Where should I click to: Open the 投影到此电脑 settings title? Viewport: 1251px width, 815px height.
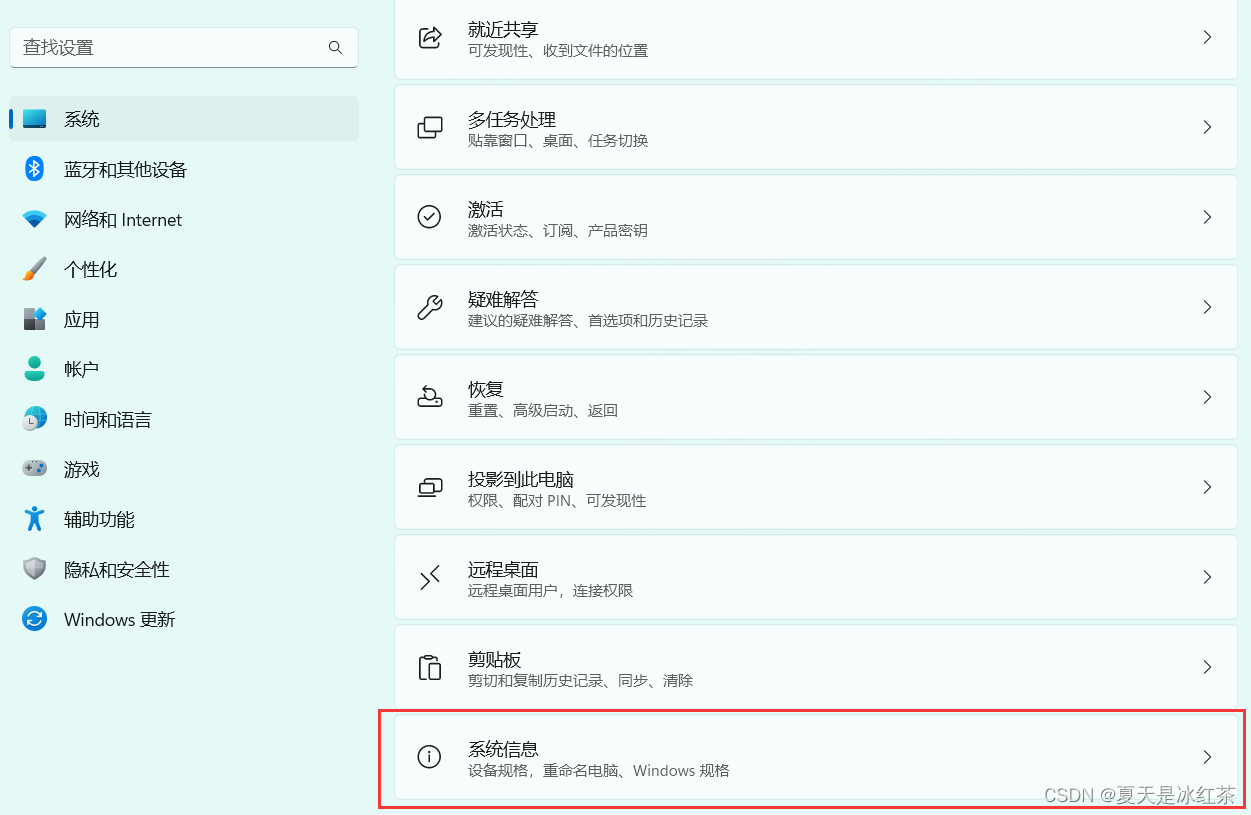click(521, 480)
